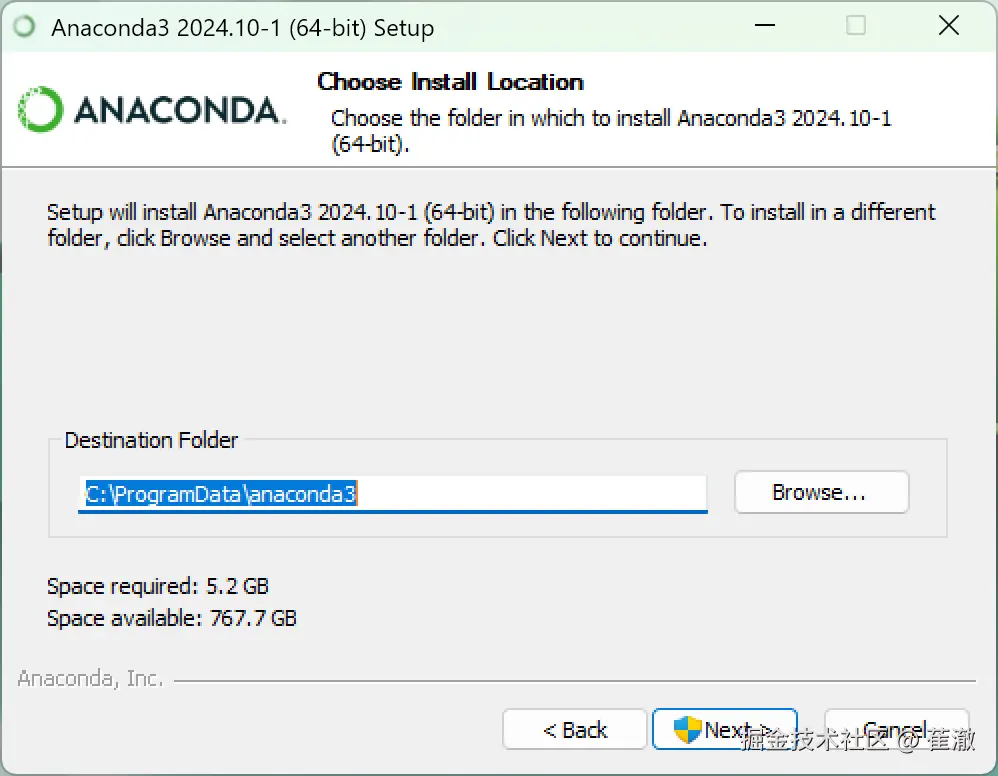Click the maximize window control
998x776 pixels.
(856, 25)
